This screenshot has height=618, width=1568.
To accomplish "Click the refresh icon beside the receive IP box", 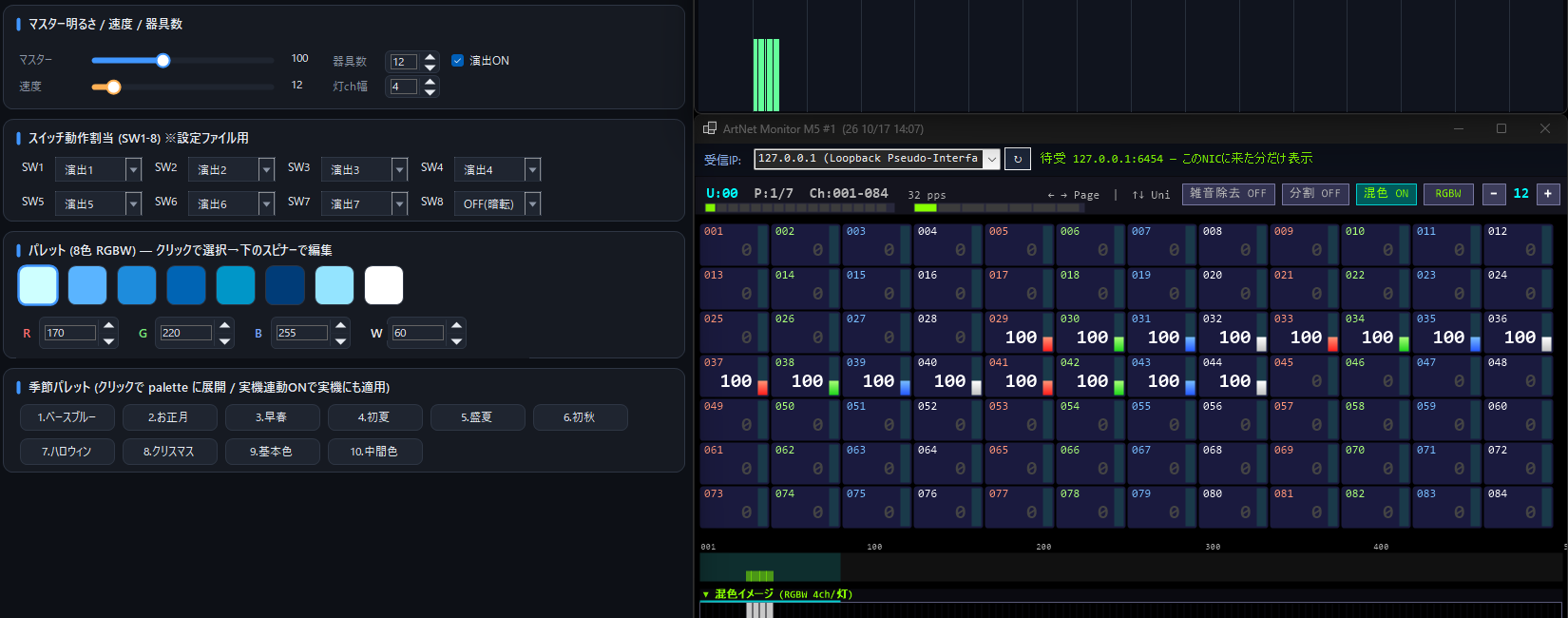I will pyautogui.click(x=1017, y=159).
